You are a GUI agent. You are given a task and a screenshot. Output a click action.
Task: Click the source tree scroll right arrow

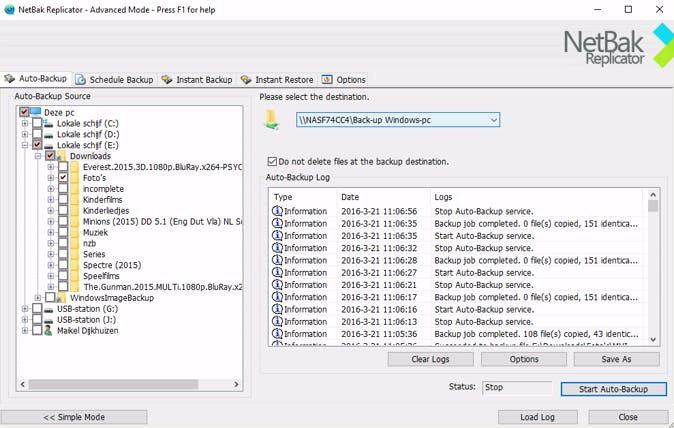[236, 384]
